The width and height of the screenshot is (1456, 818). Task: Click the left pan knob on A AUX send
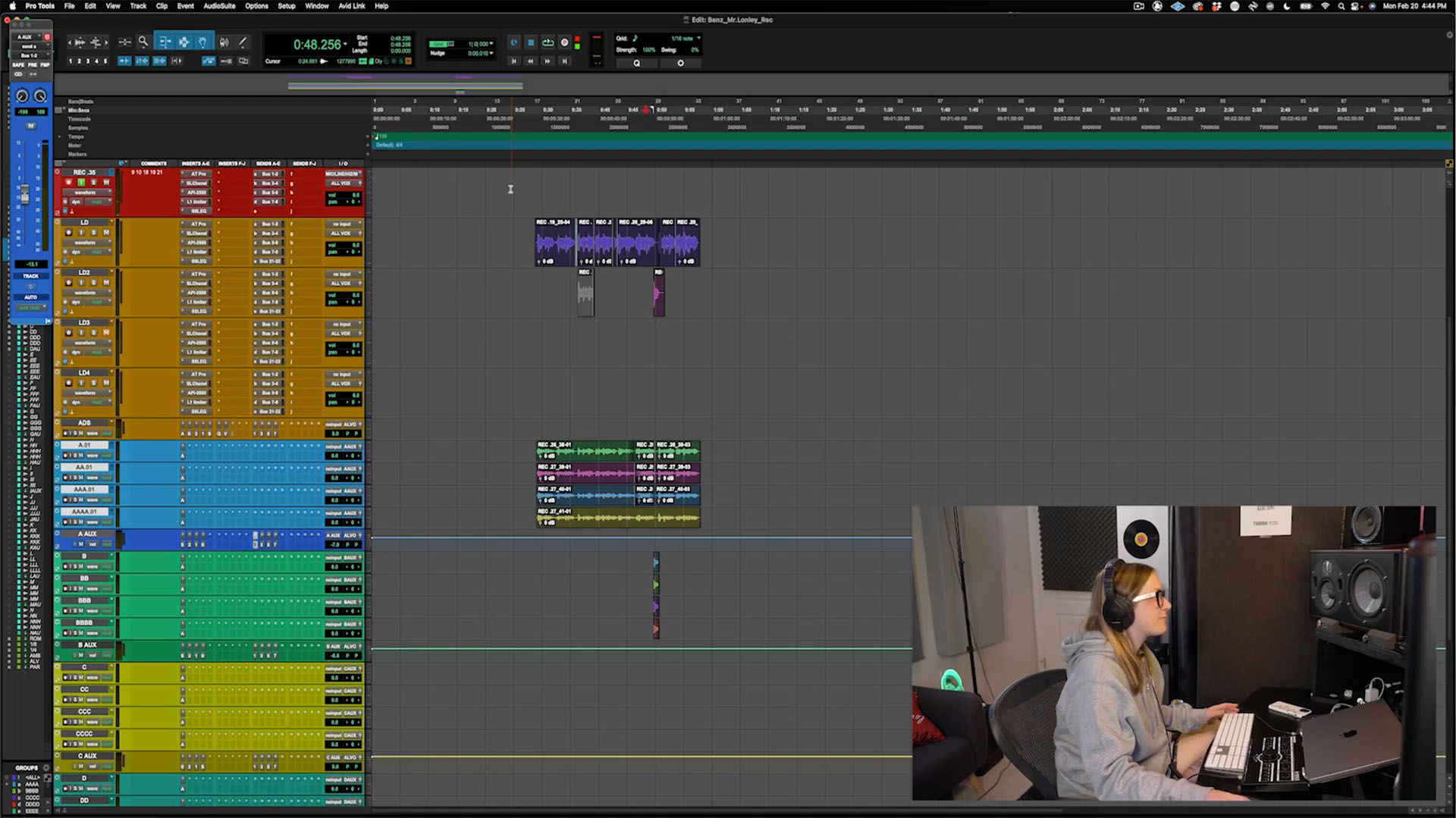[x=22, y=96]
